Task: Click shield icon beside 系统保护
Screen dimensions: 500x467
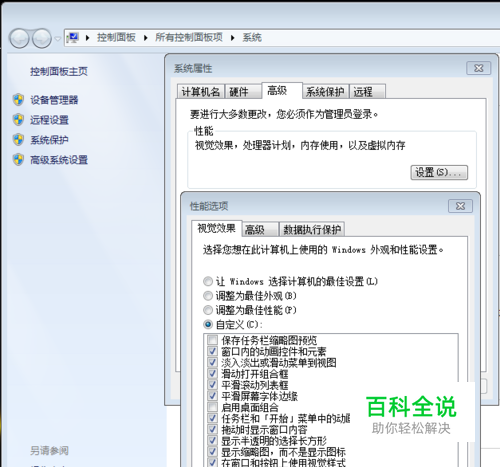Action: [18, 140]
